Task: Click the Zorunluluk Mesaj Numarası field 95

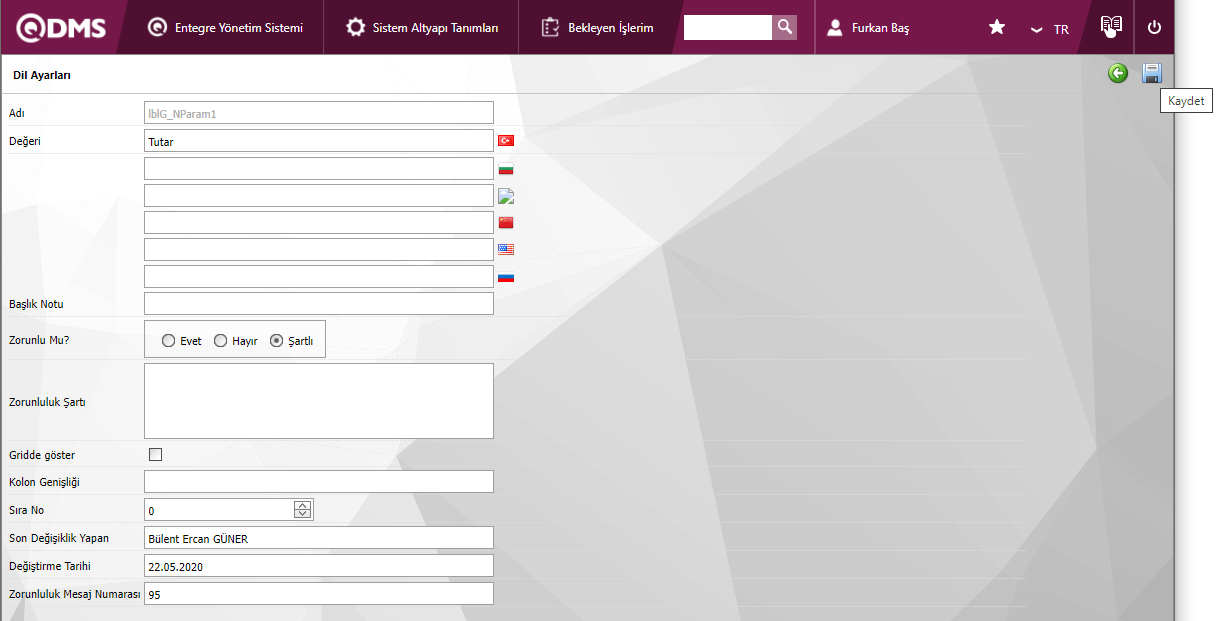Action: 319,594
